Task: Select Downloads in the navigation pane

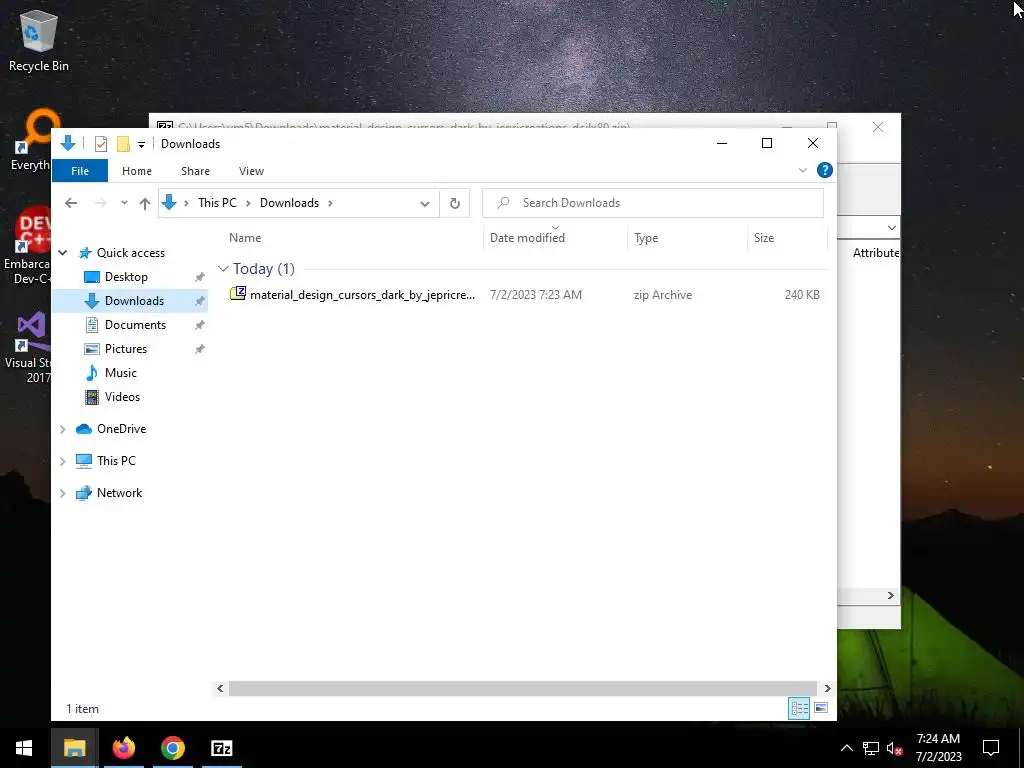Action: tap(134, 301)
